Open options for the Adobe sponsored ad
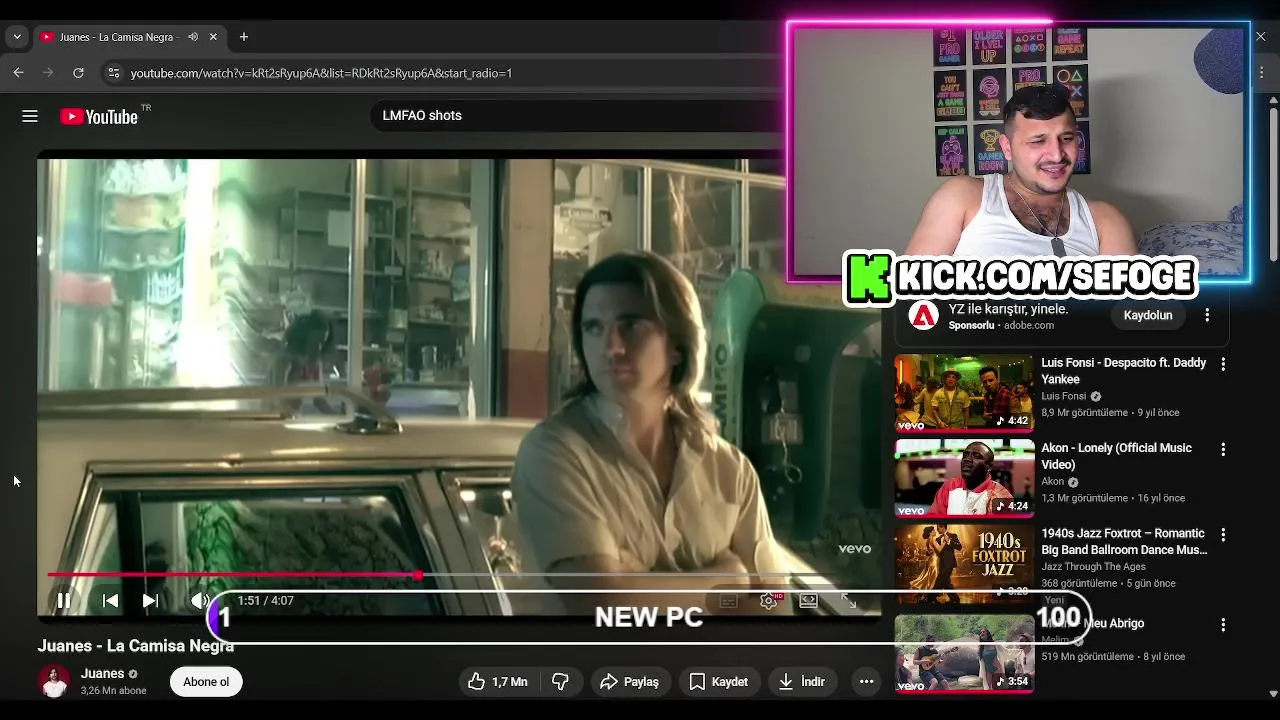 (1207, 315)
